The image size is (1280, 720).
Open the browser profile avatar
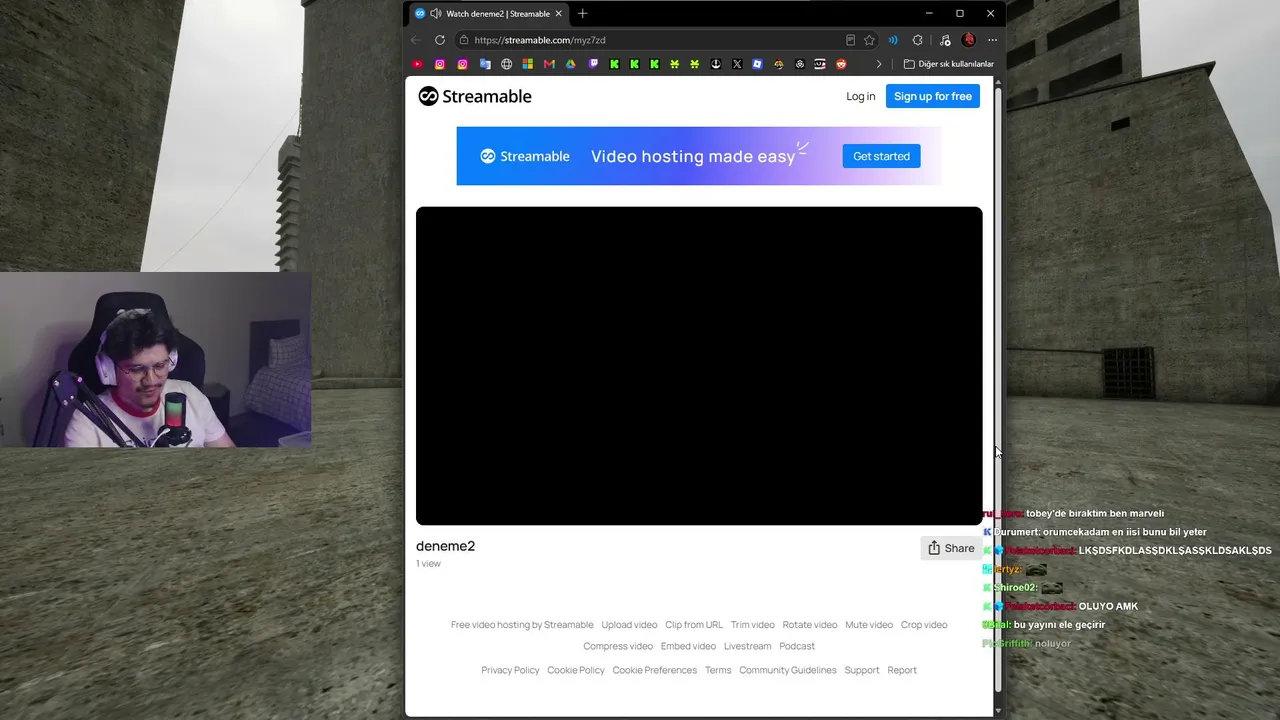click(x=968, y=40)
